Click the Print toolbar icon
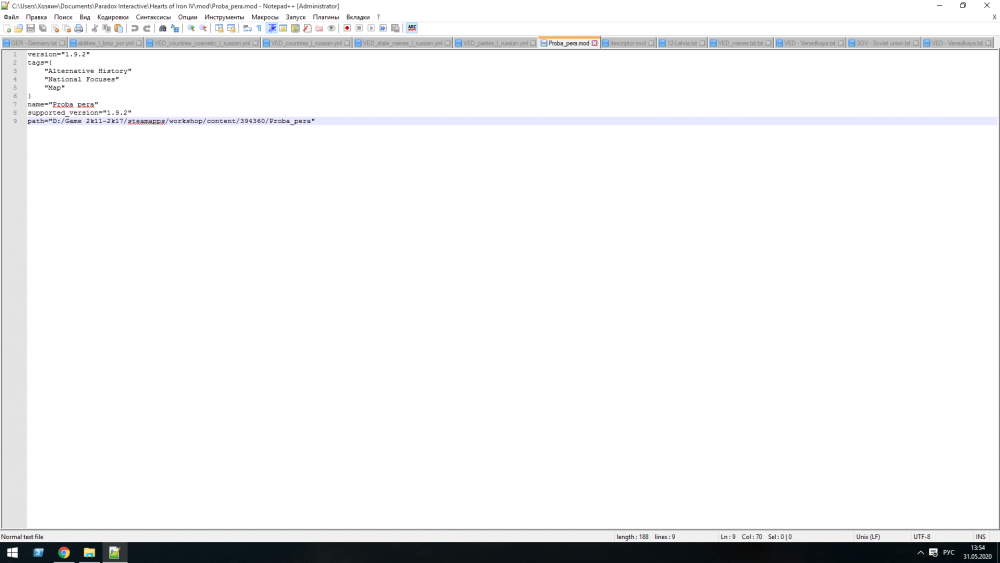The height and width of the screenshot is (563, 1000). pos(78,28)
